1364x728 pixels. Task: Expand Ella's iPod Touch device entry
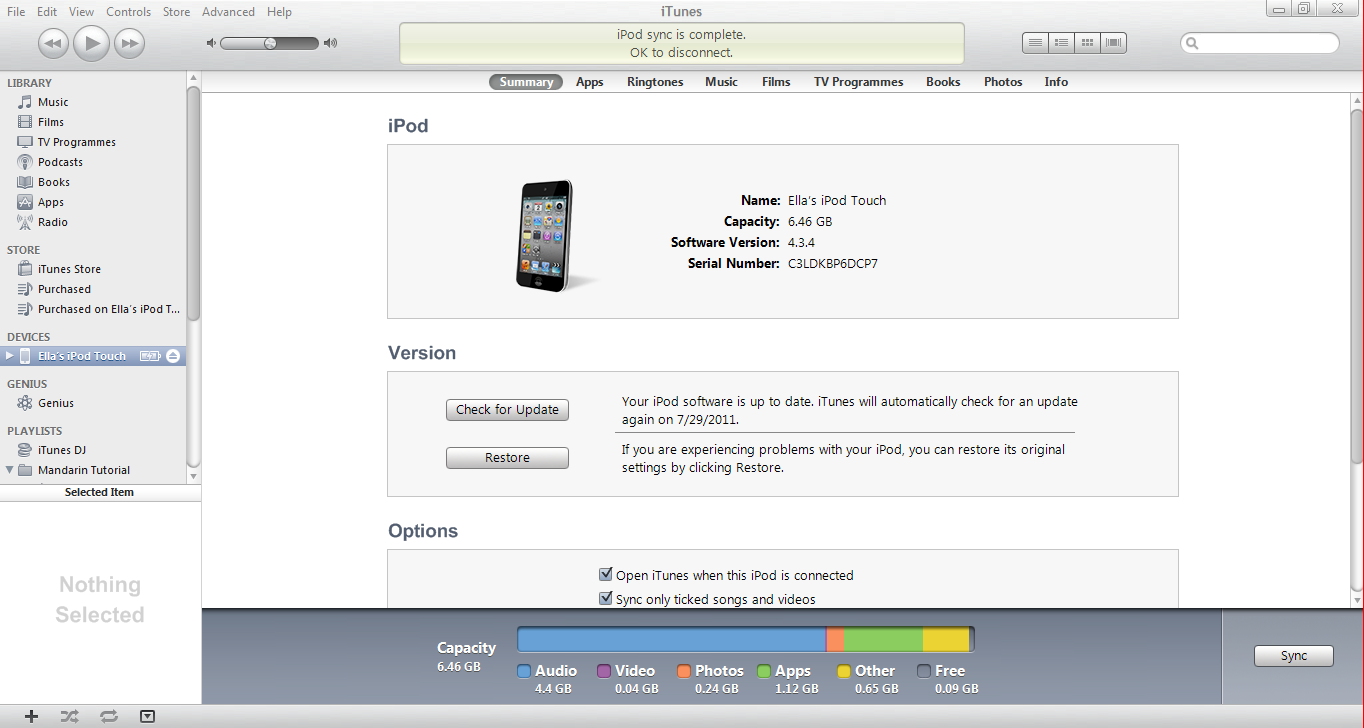pyautogui.click(x=9, y=355)
